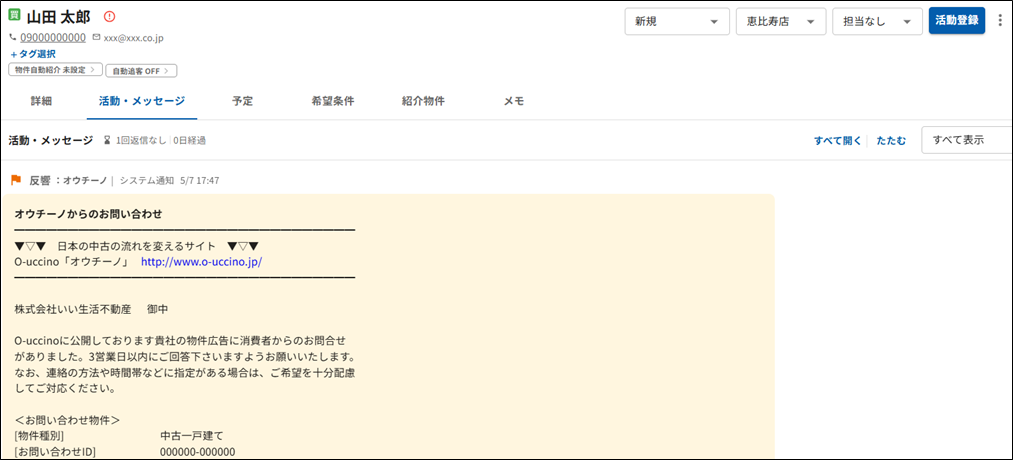Image resolution: width=1013 pixels, height=460 pixels.
Task: Click the 反響:オウチーノ message header
Action: (68, 180)
